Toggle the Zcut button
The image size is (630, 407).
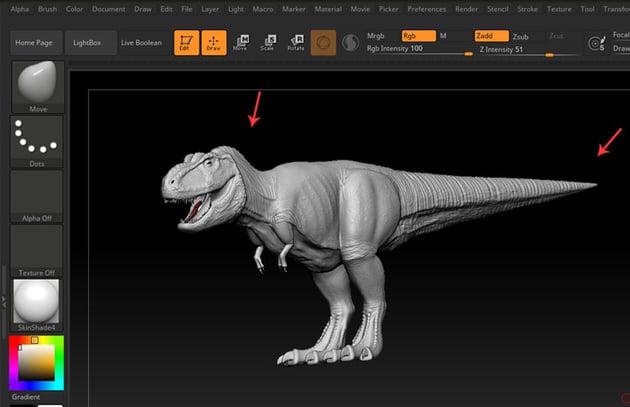coord(556,36)
